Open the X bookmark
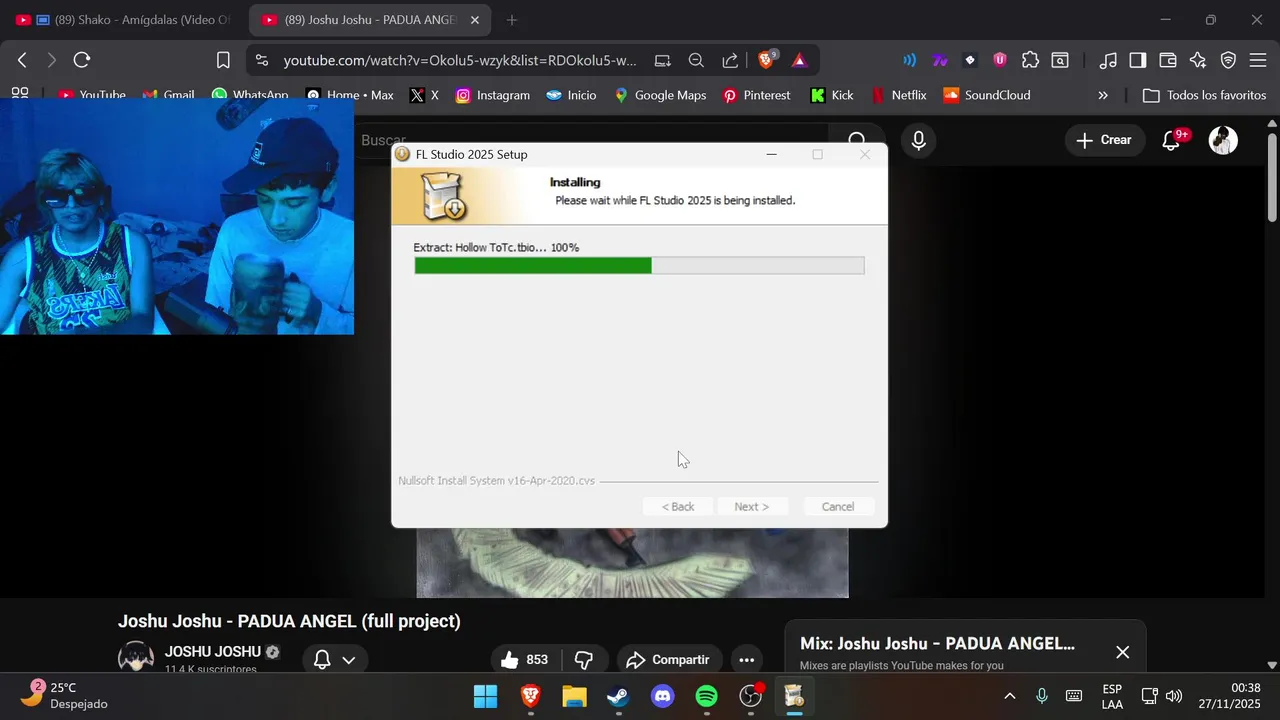 425,95
